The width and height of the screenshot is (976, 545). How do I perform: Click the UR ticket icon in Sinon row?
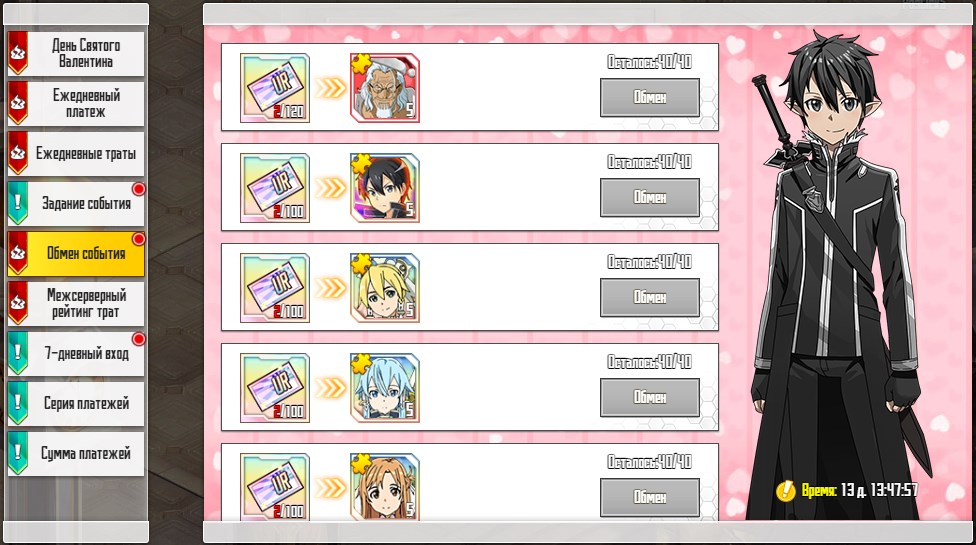coord(275,388)
